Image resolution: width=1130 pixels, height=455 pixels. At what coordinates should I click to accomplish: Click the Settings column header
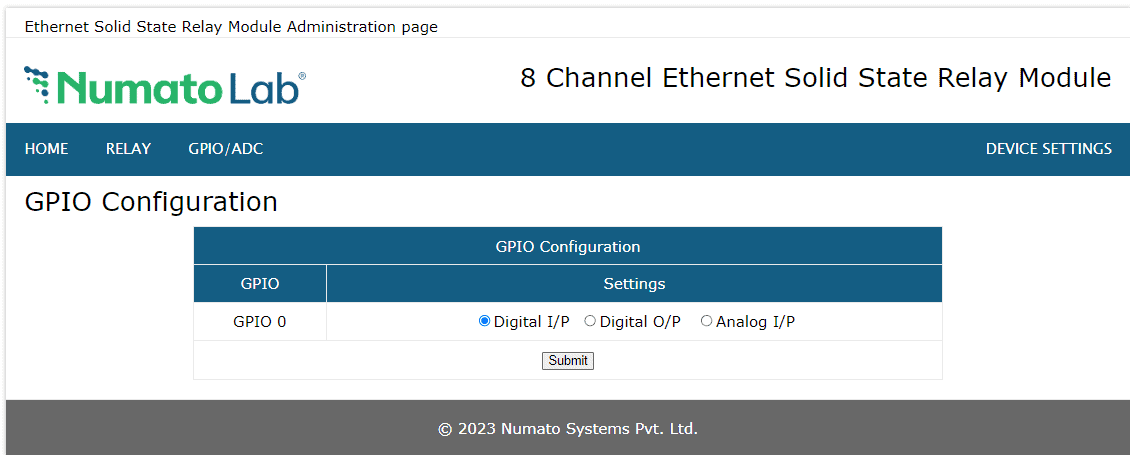(x=634, y=284)
